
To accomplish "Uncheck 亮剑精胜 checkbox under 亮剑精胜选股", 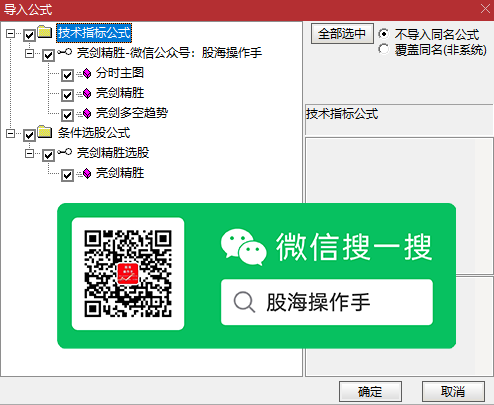I will (x=67, y=175).
